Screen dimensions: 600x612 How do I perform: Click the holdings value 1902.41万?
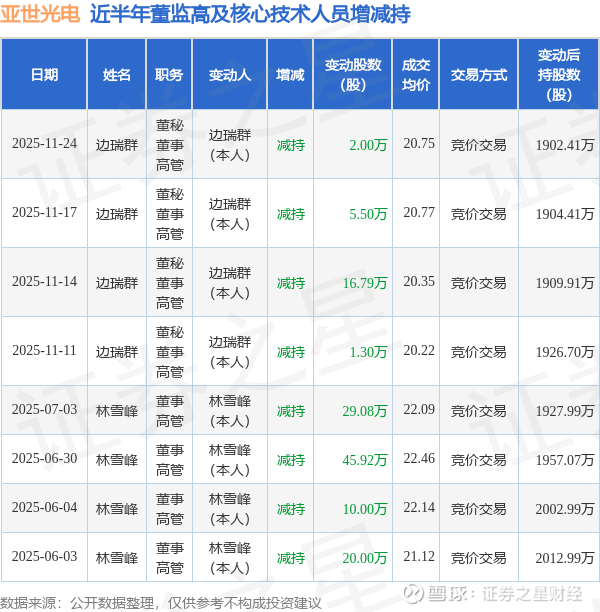(564, 145)
